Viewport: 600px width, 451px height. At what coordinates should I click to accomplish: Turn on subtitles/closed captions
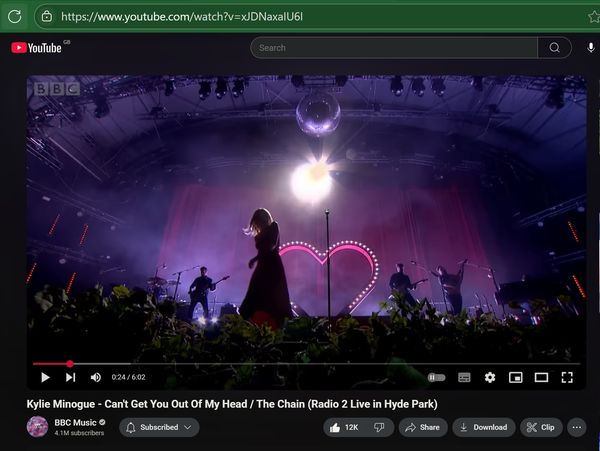464,378
